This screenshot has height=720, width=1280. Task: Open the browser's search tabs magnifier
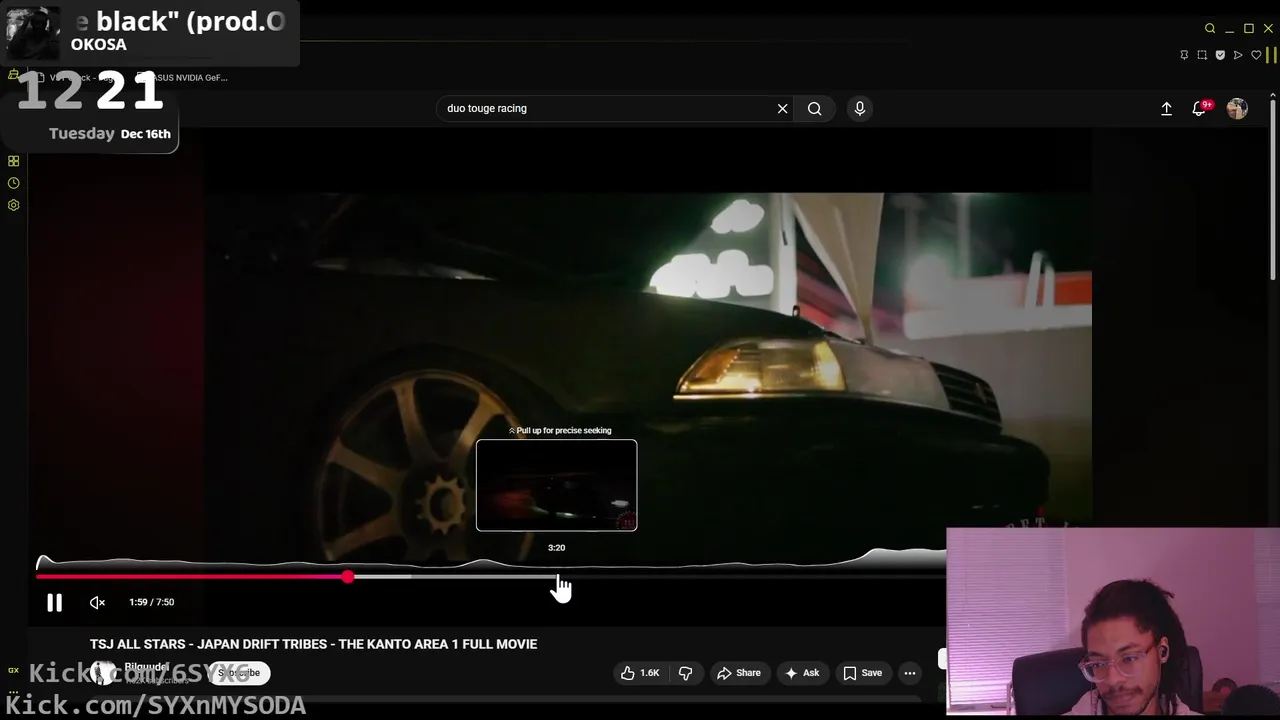coord(1210,28)
